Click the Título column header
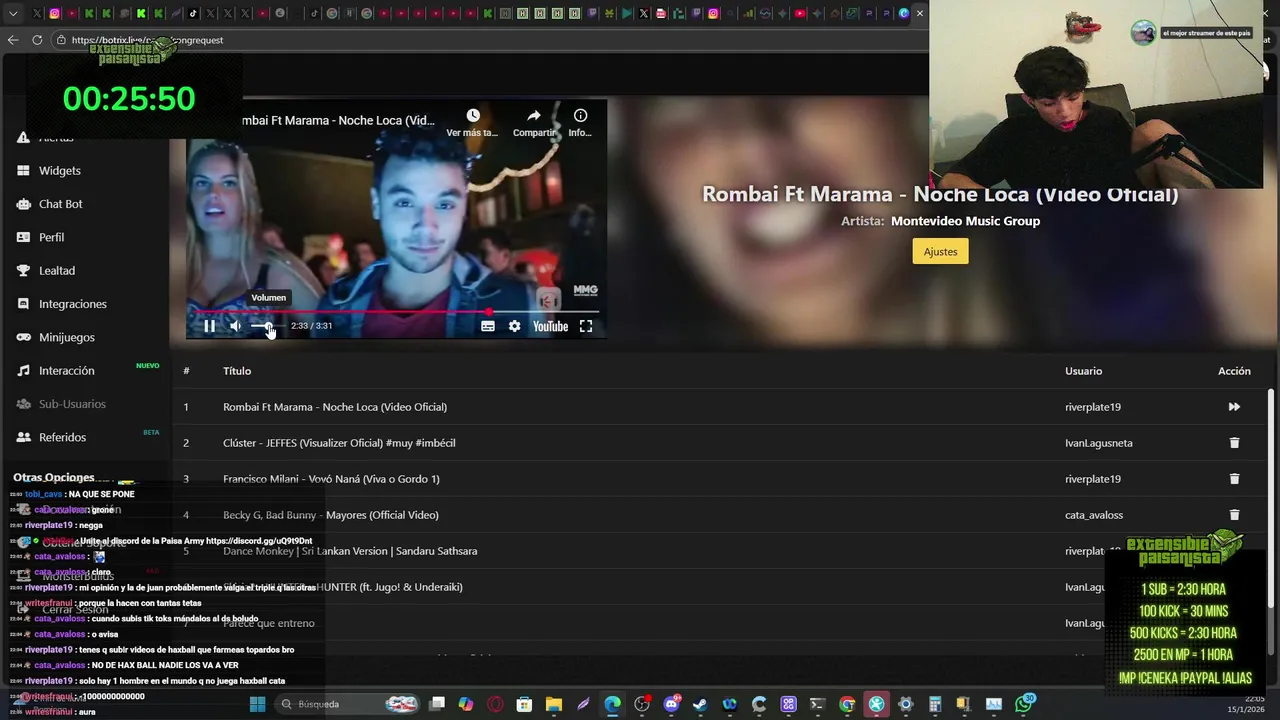This screenshot has height=720, width=1280. (x=237, y=371)
